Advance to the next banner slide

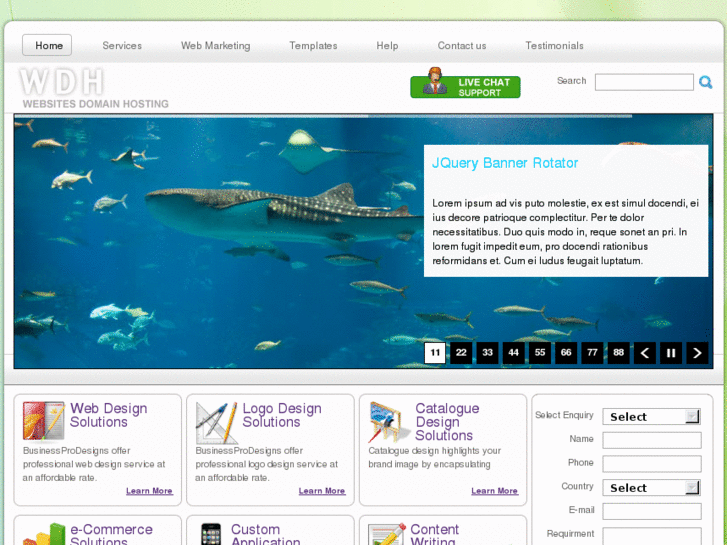(x=697, y=353)
